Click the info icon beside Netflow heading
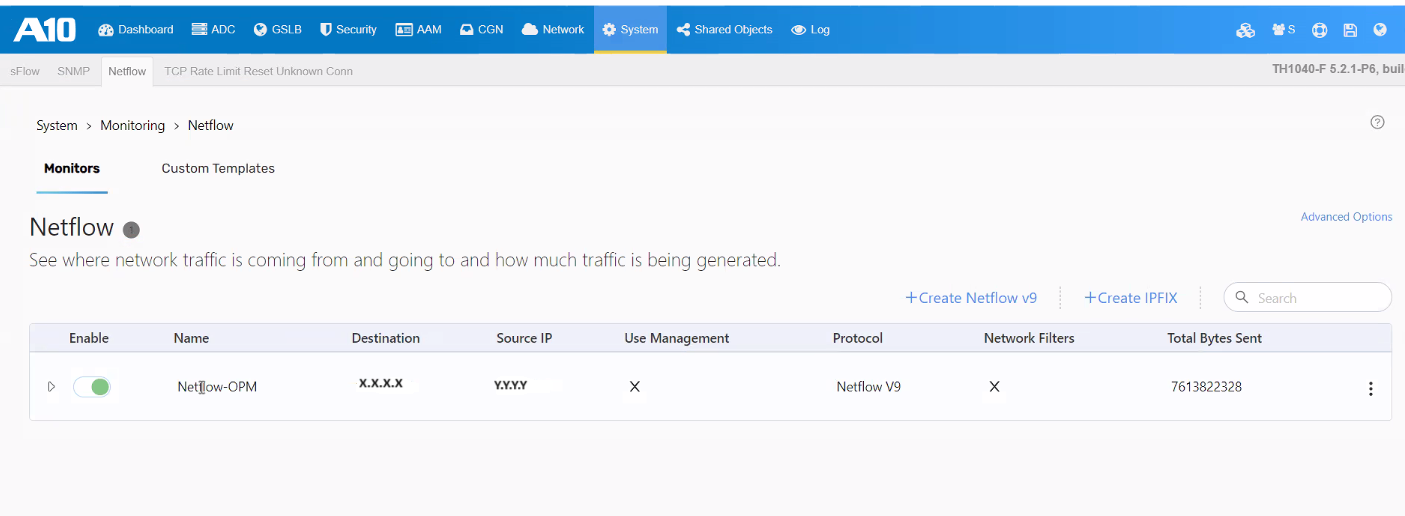The height and width of the screenshot is (516, 1405). (131, 230)
